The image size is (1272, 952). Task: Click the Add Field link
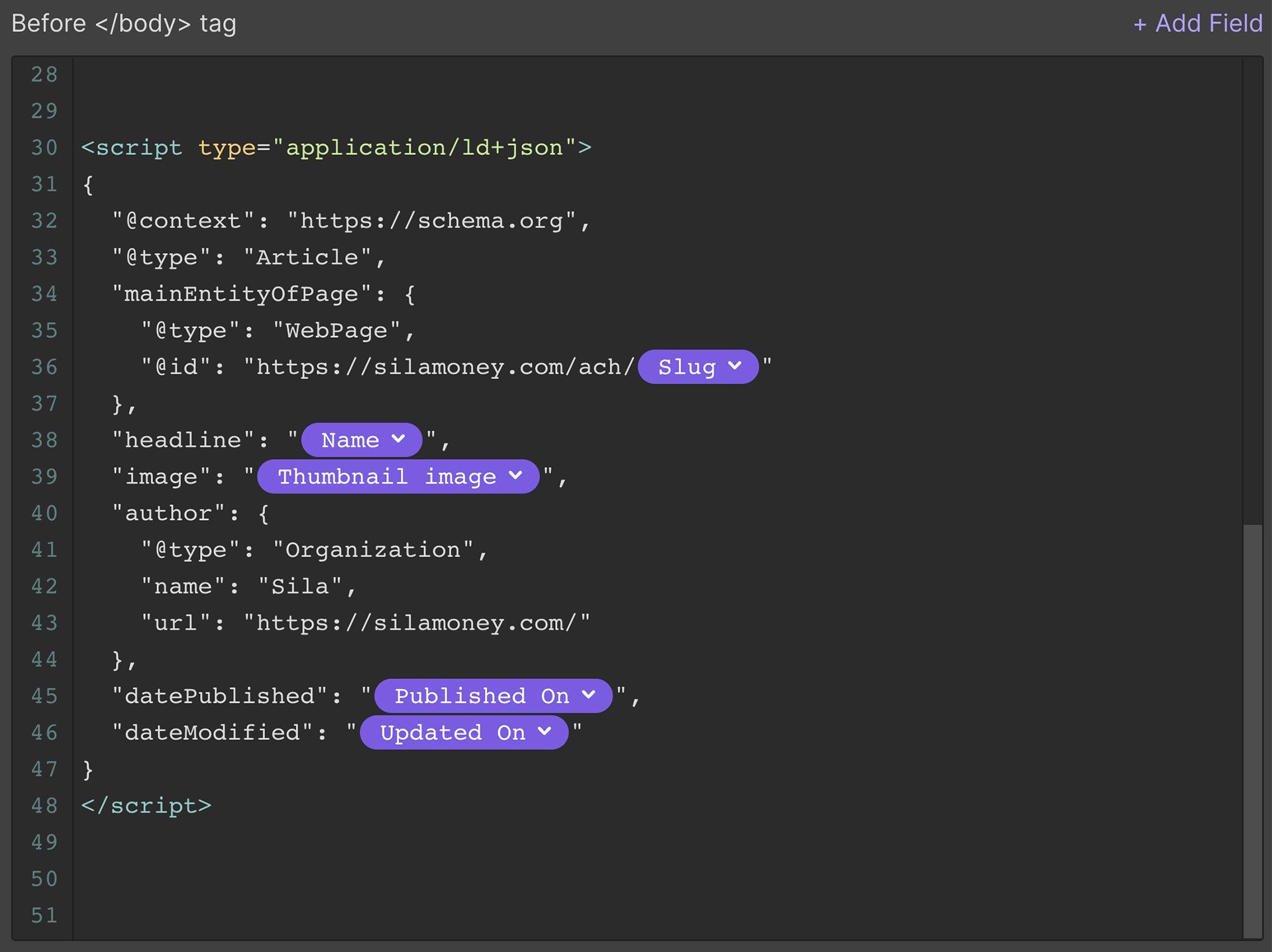point(1198,24)
